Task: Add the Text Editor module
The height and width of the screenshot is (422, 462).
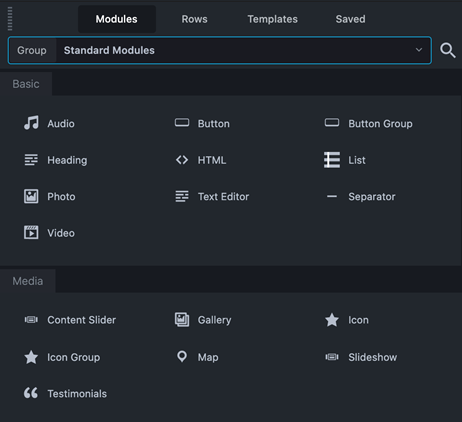Action: (x=212, y=197)
